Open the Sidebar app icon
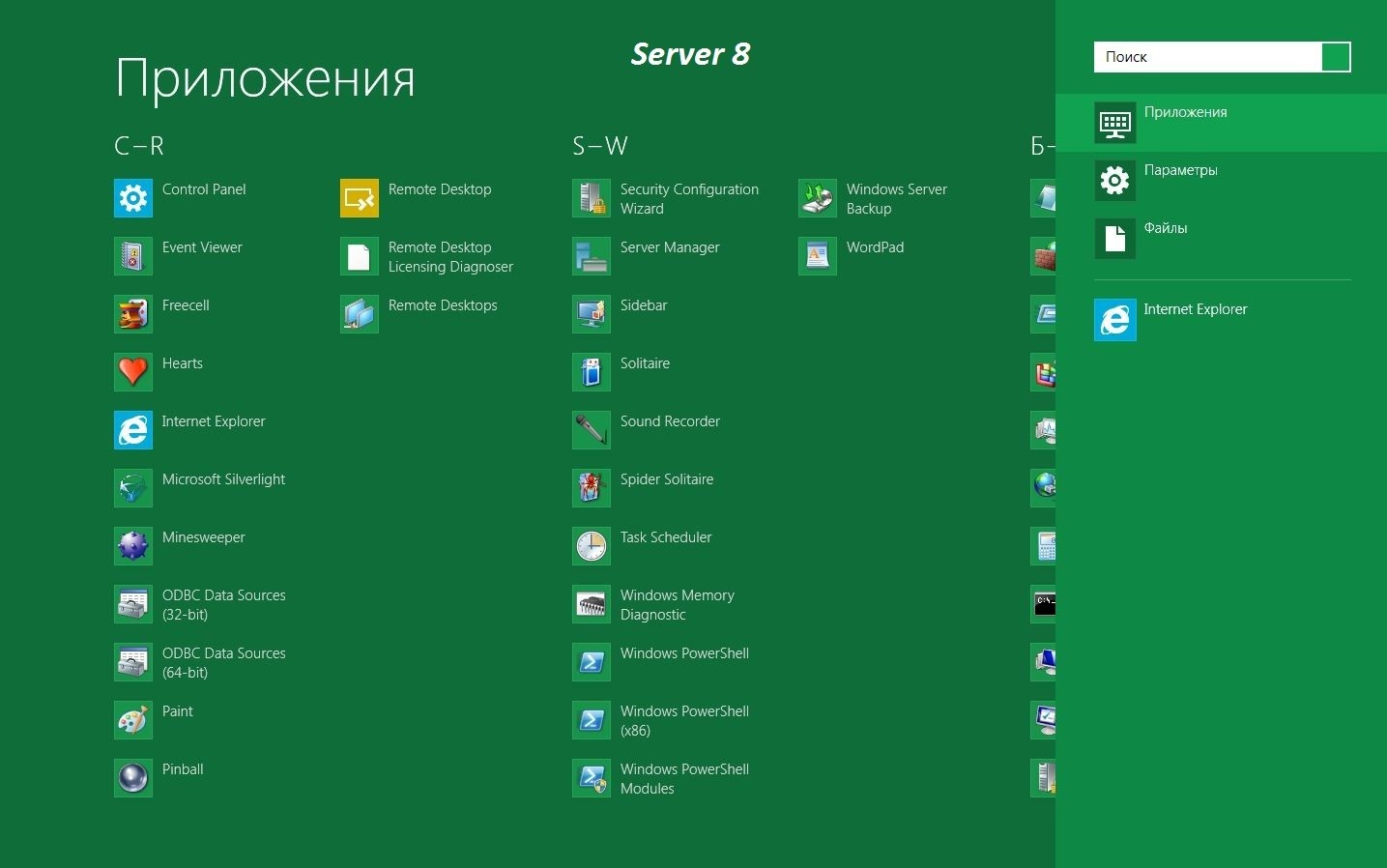This screenshot has width=1387, height=868. point(592,314)
